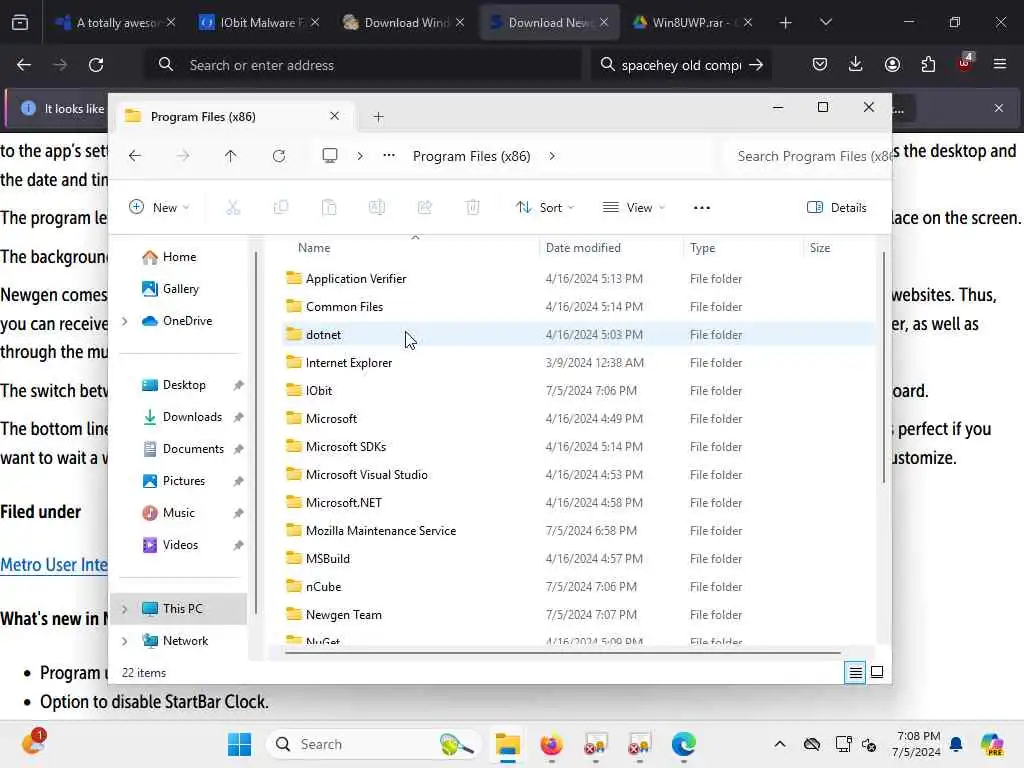Refresh the Program Files (x86) folder
1024x768 pixels.
279,156
